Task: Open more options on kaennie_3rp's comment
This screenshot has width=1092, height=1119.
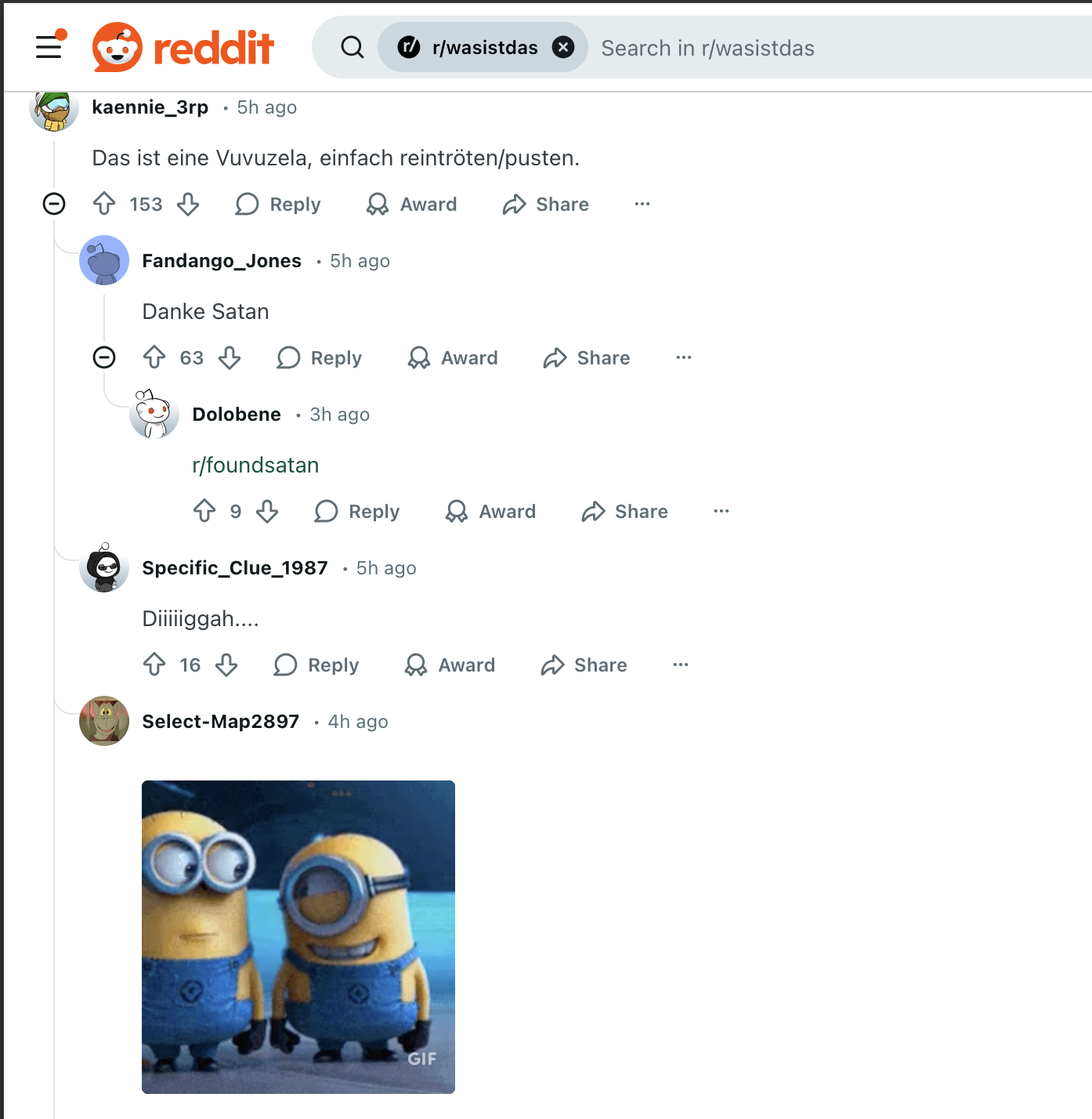Action: pyautogui.click(x=642, y=205)
